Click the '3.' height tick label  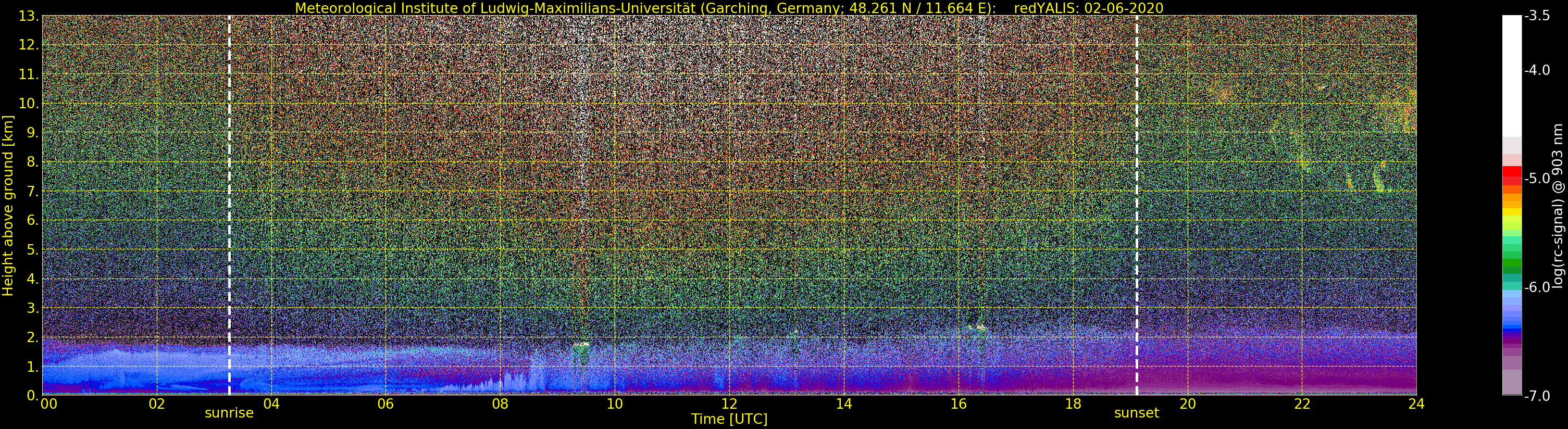point(32,308)
